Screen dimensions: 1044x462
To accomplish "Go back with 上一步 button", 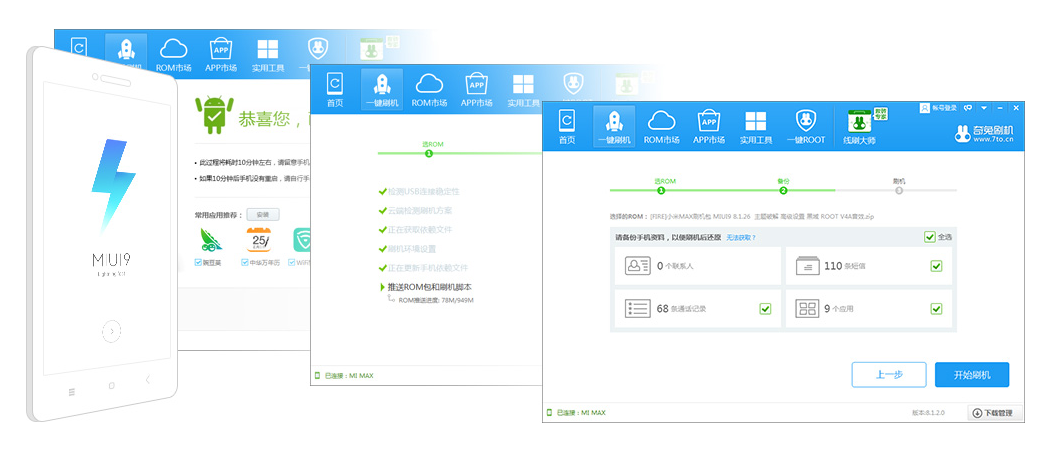I will pyautogui.click(x=889, y=375).
